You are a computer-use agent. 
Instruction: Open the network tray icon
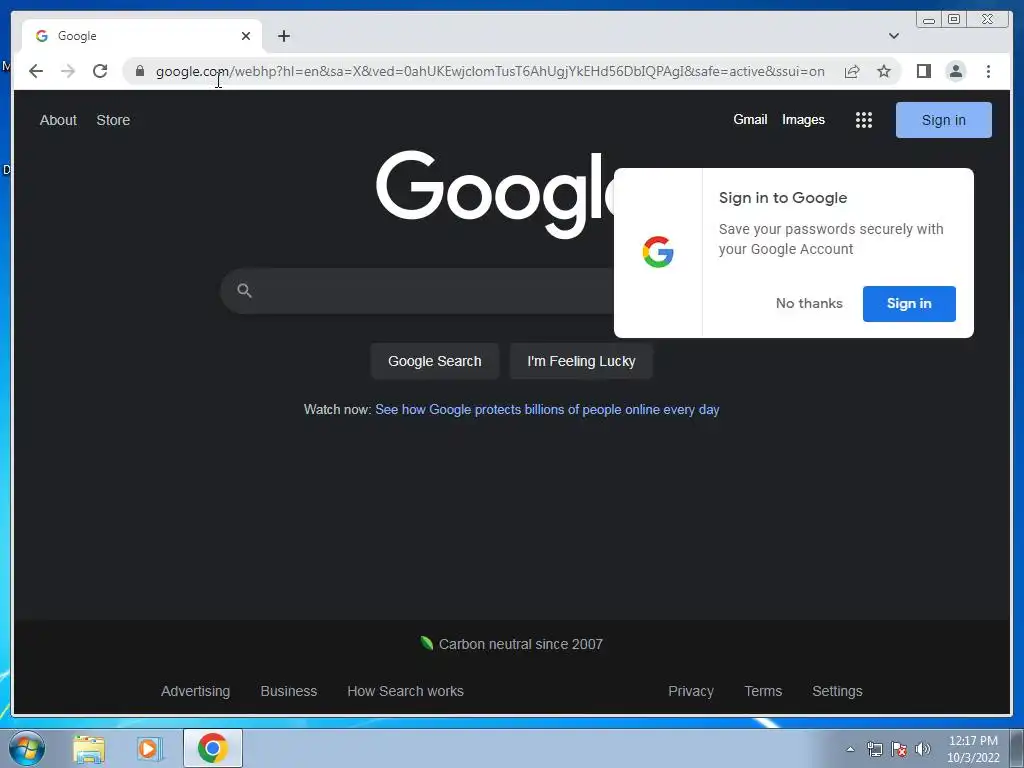tap(874, 749)
